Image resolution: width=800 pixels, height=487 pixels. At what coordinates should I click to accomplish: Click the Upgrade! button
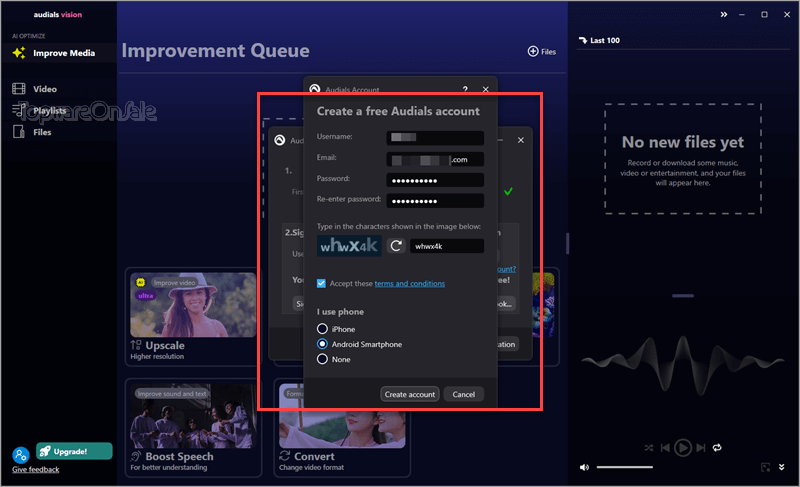click(x=74, y=451)
